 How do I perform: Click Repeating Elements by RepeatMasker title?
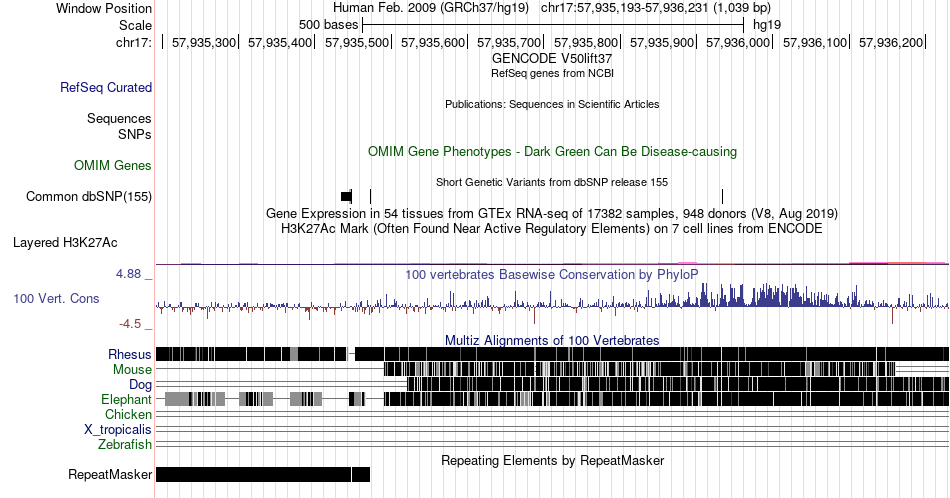click(x=552, y=460)
